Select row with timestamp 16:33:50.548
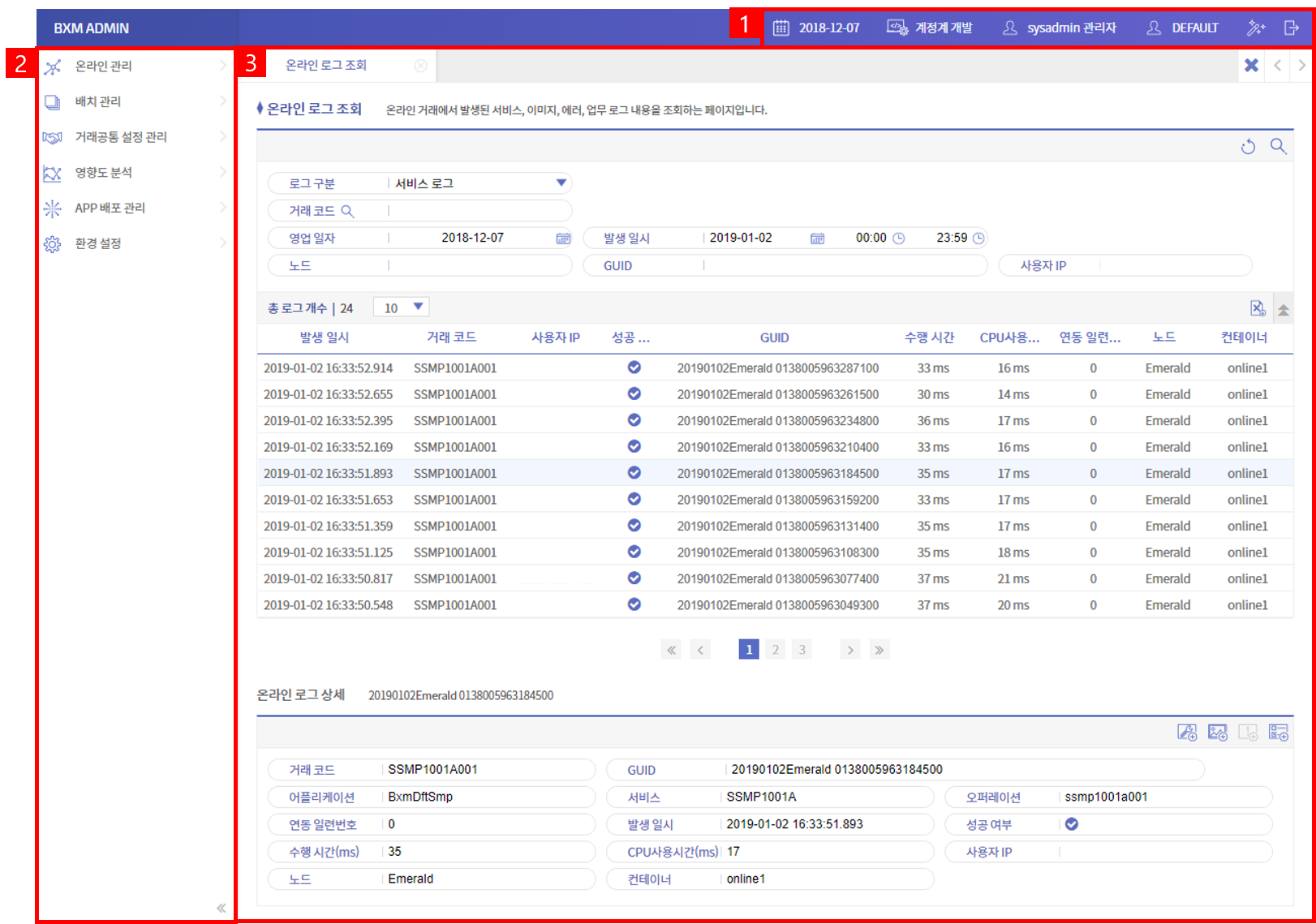Screen dimensions: 1316x924 [775, 605]
